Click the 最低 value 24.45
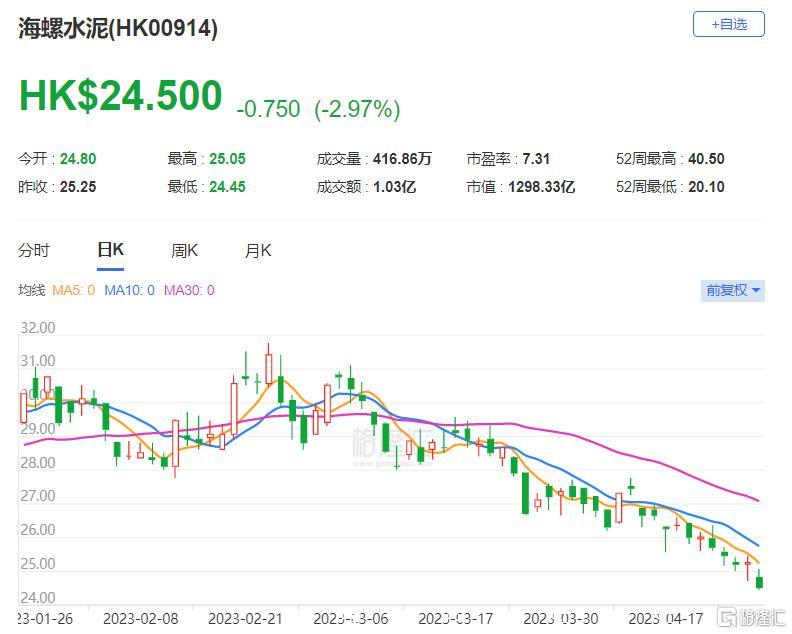 [x=227, y=187]
